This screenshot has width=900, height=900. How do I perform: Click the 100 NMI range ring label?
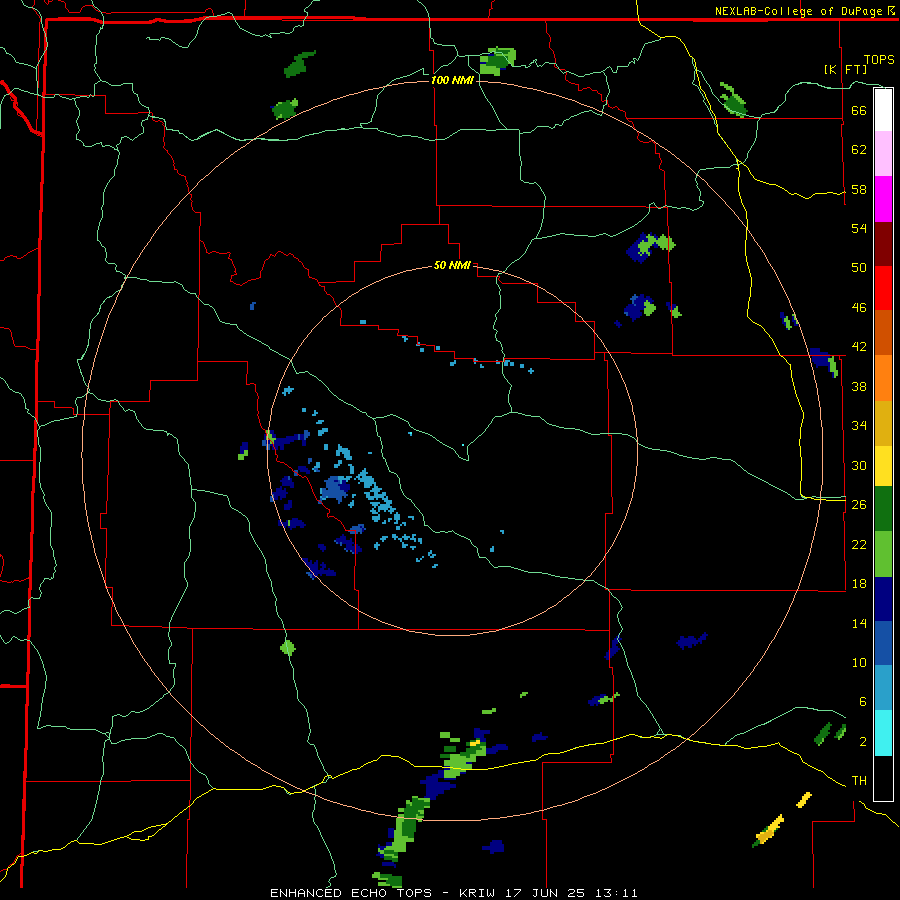(x=452, y=80)
